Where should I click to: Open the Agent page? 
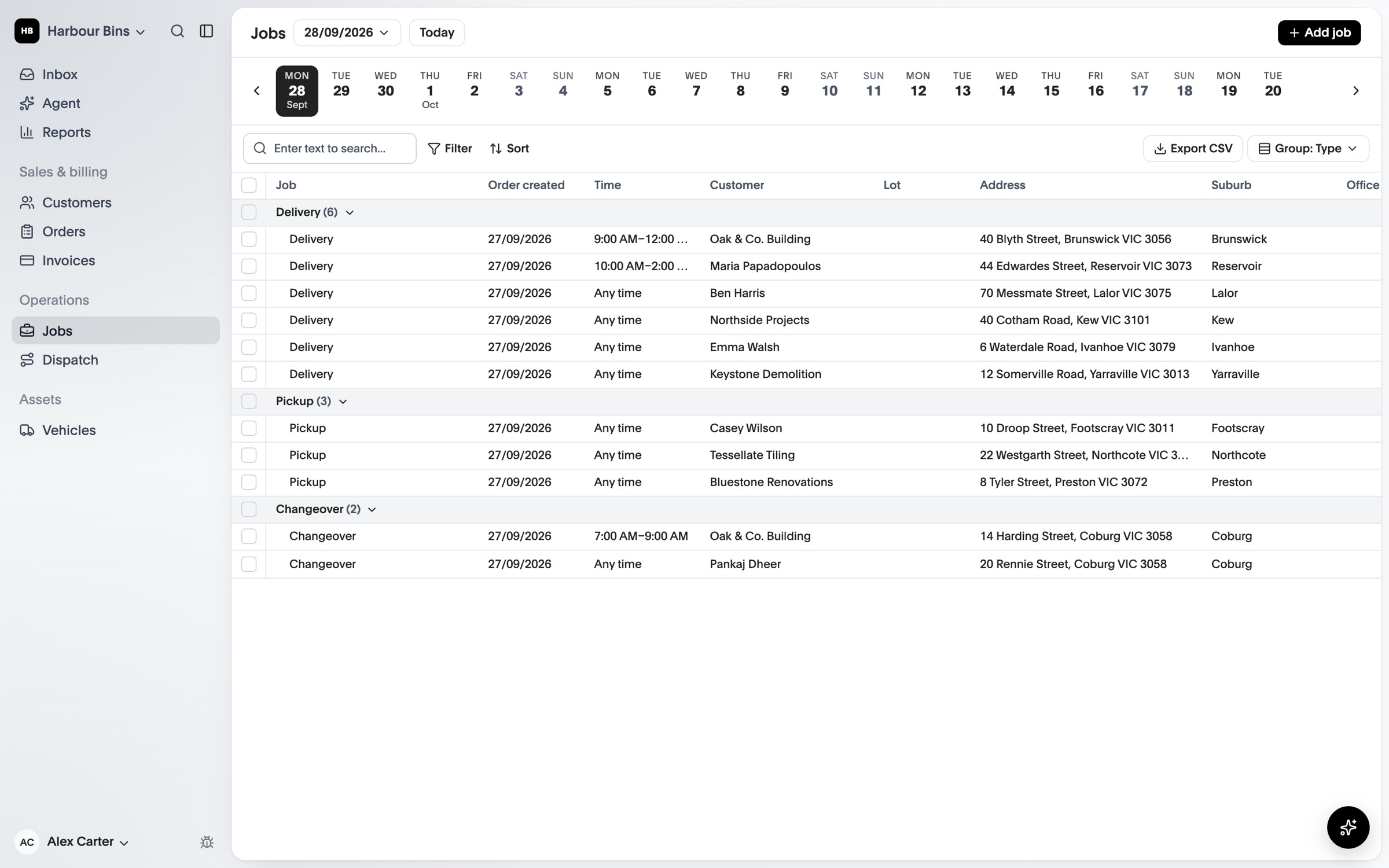(116, 103)
